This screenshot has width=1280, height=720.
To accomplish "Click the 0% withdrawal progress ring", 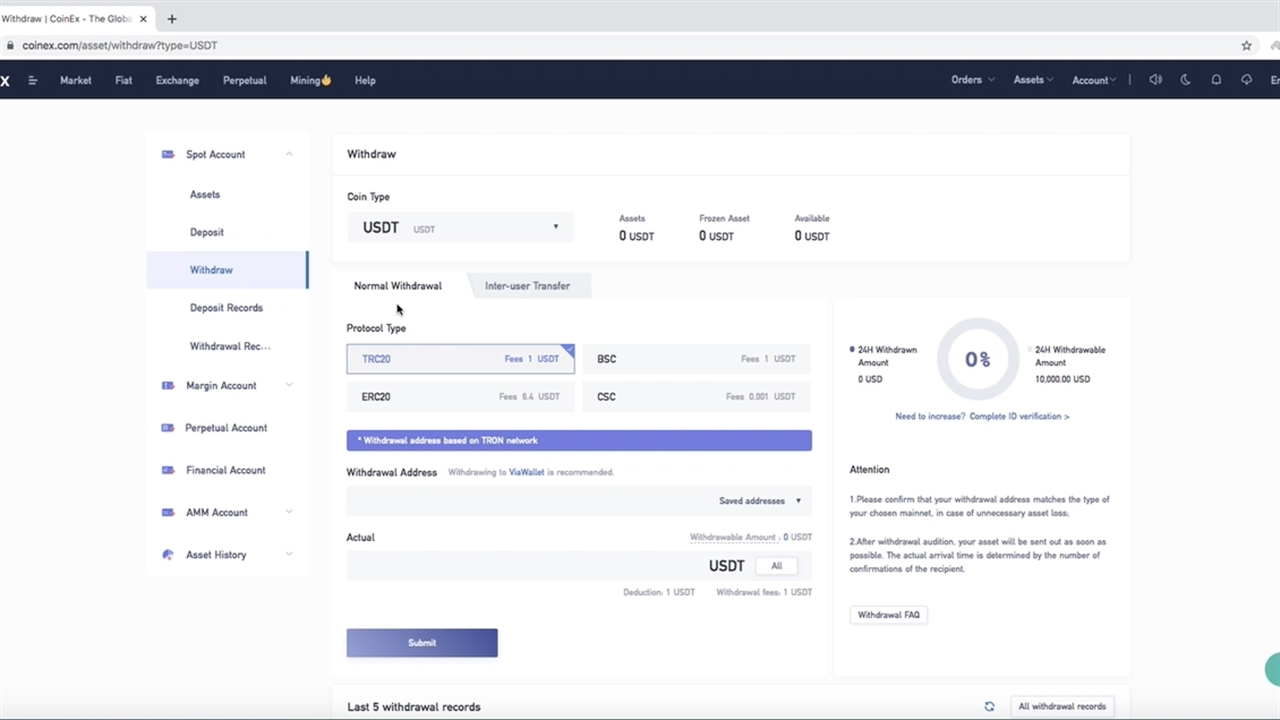I will click(x=977, y=359).
